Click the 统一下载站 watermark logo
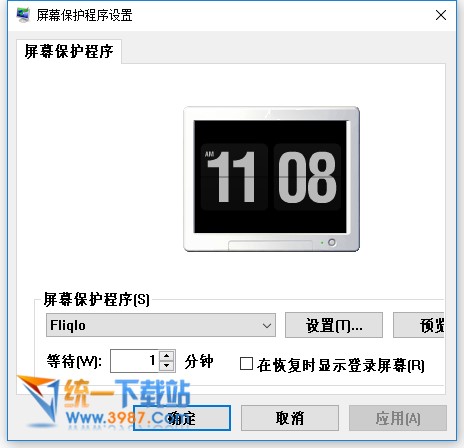This screenshot has width=464, height=448. tap(104, 402)
